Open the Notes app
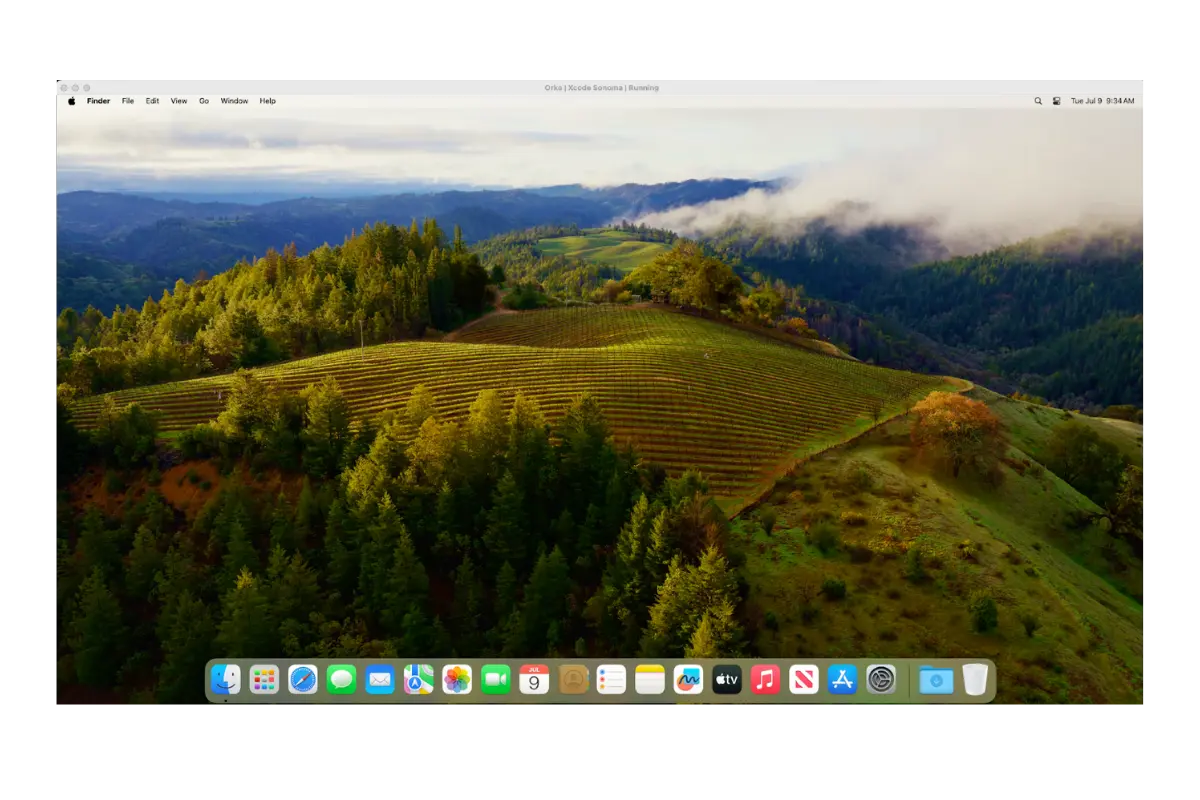Image resolution: width=1200 pixels, height=800 pixels. (x=650, y=680)
